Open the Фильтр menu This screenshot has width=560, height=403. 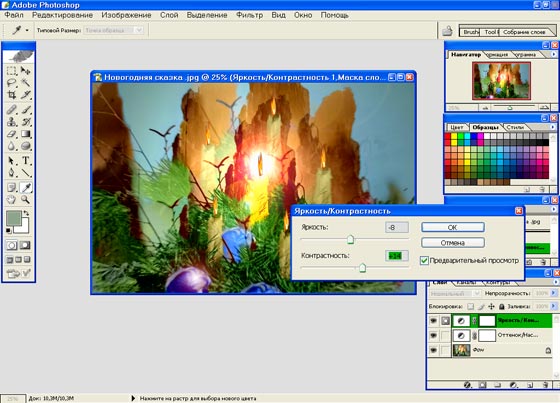click(249, 15)
